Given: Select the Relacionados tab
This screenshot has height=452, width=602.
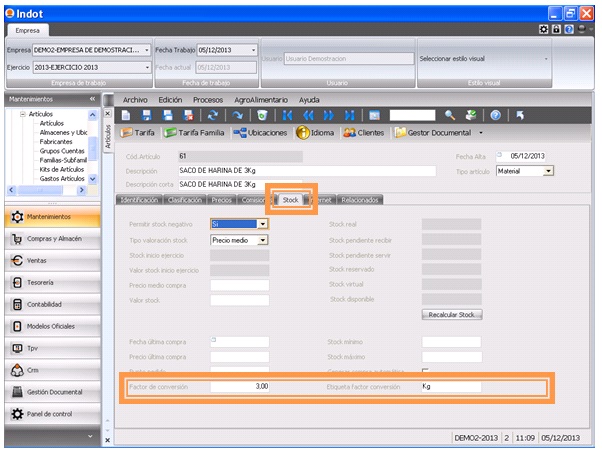Looking at the screenshot, I should [360, 200].
